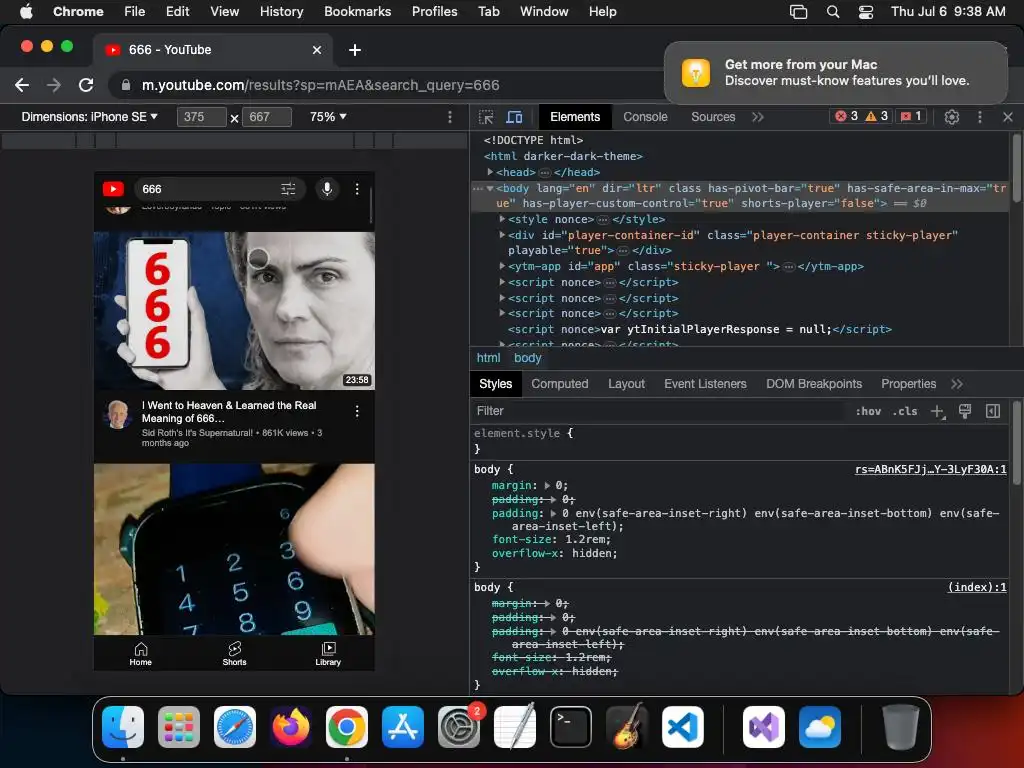
Task: Switch to the Console panel tab
Action: click(x=645, y=117)
